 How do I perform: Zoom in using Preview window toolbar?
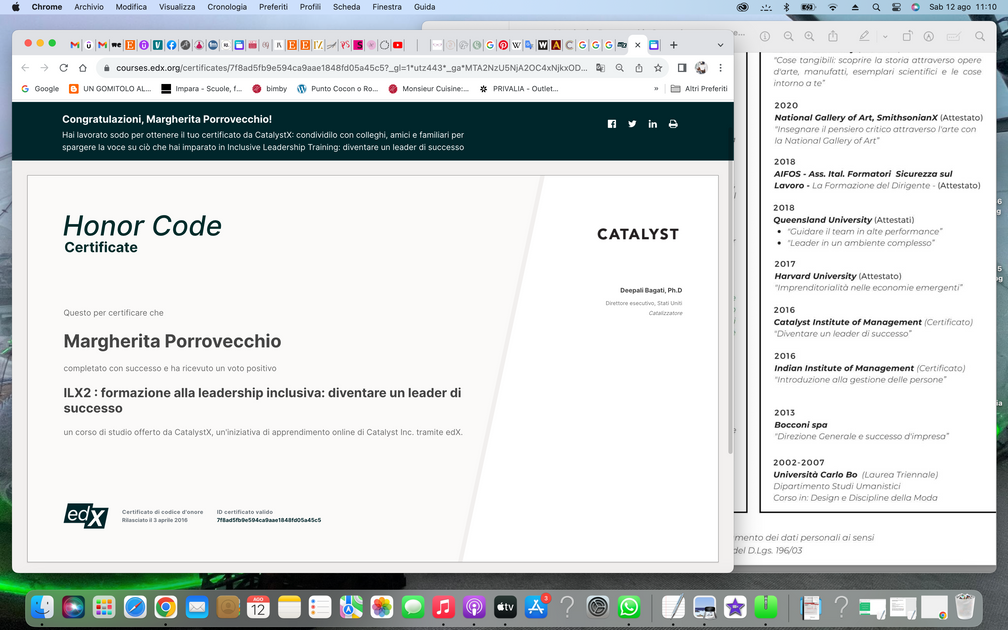[x=809, y=37]
